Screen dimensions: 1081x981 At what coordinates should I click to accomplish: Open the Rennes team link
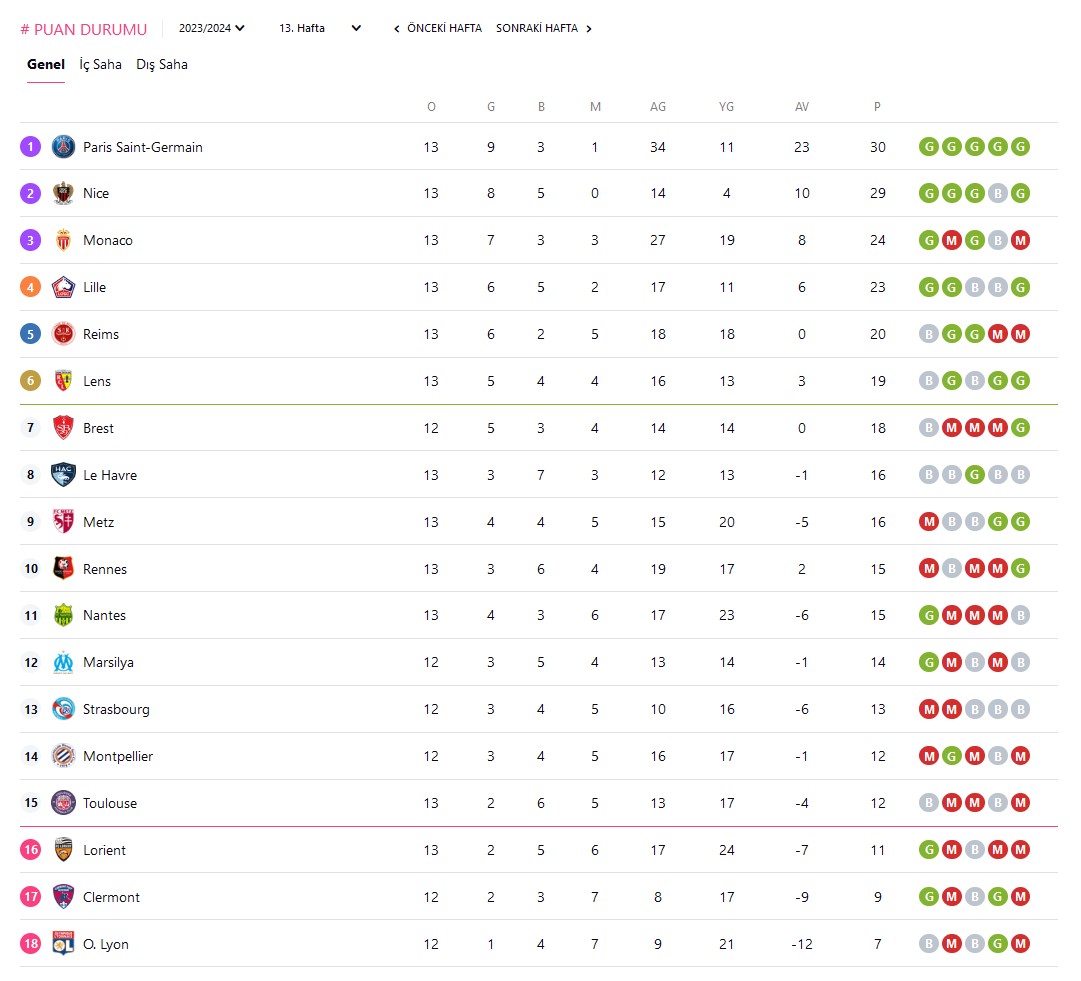pyautogui.click(x=105, y=569)
